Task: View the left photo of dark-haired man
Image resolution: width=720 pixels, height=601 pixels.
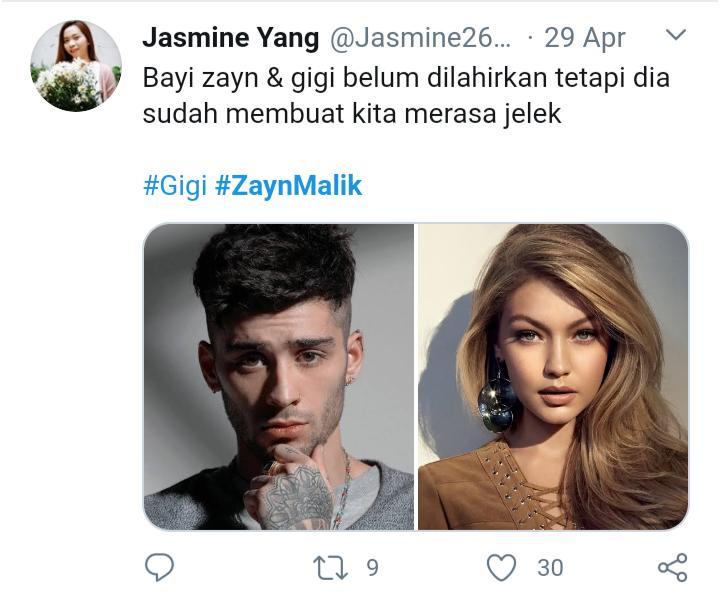Action: (279, 377)
